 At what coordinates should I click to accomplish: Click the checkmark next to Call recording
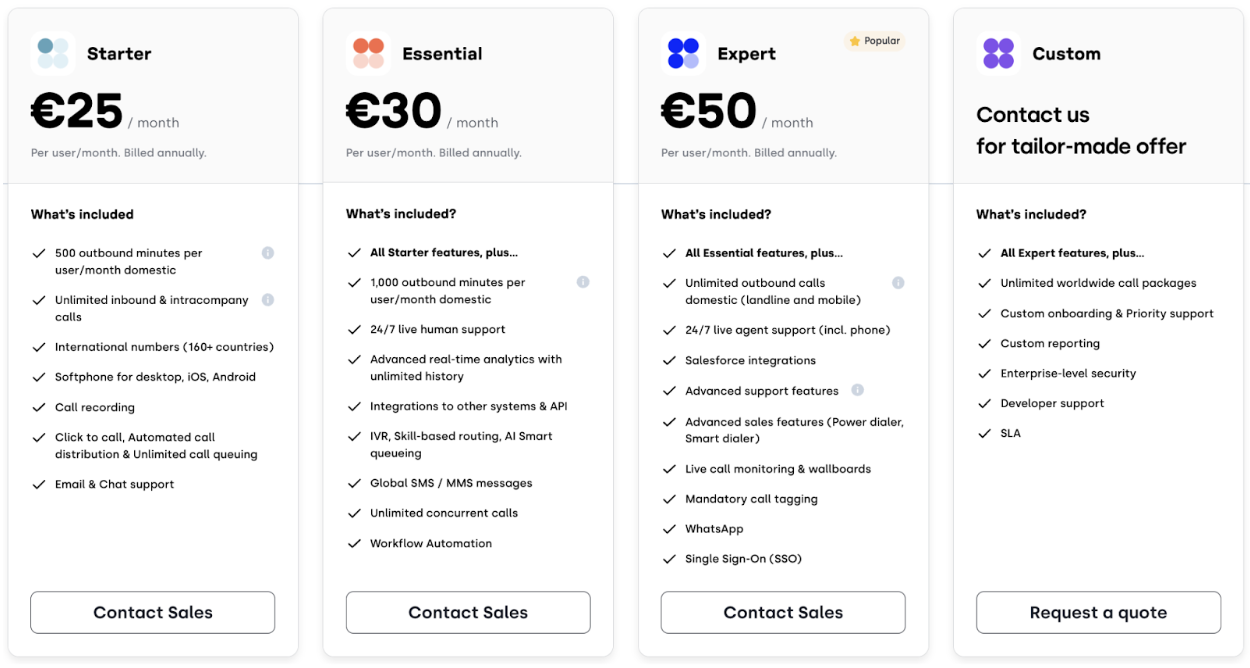(39, 407)
